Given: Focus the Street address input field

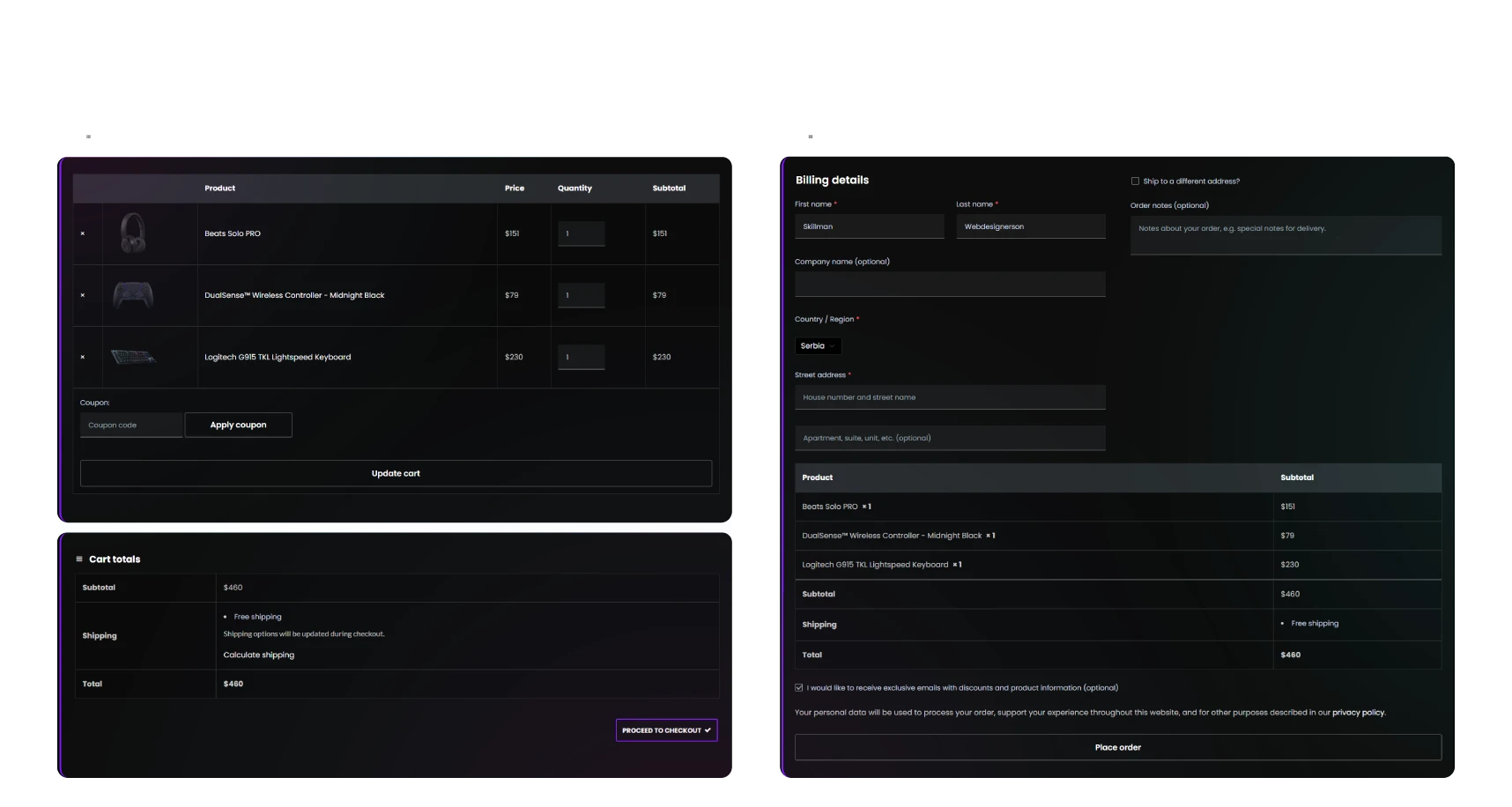Looking at the screenshot, I should (950, 397).
